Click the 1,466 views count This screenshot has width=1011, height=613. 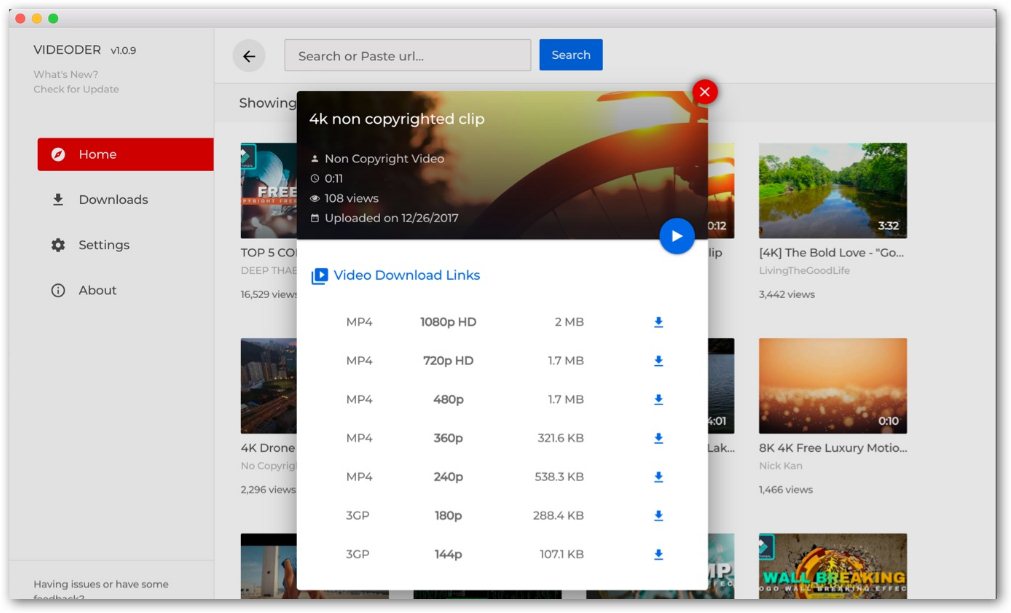pyautogui.click(x=785, y=490)
